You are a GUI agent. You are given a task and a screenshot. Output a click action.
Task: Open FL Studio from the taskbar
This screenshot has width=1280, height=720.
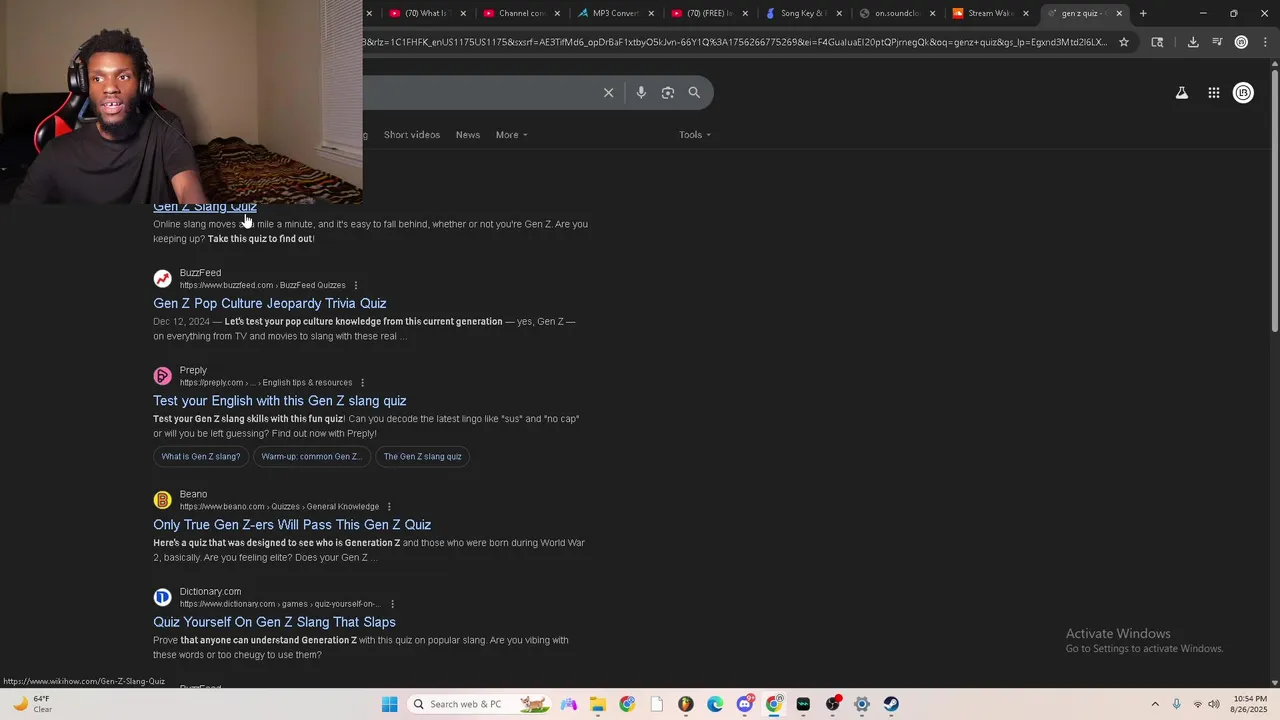(686, 704)
